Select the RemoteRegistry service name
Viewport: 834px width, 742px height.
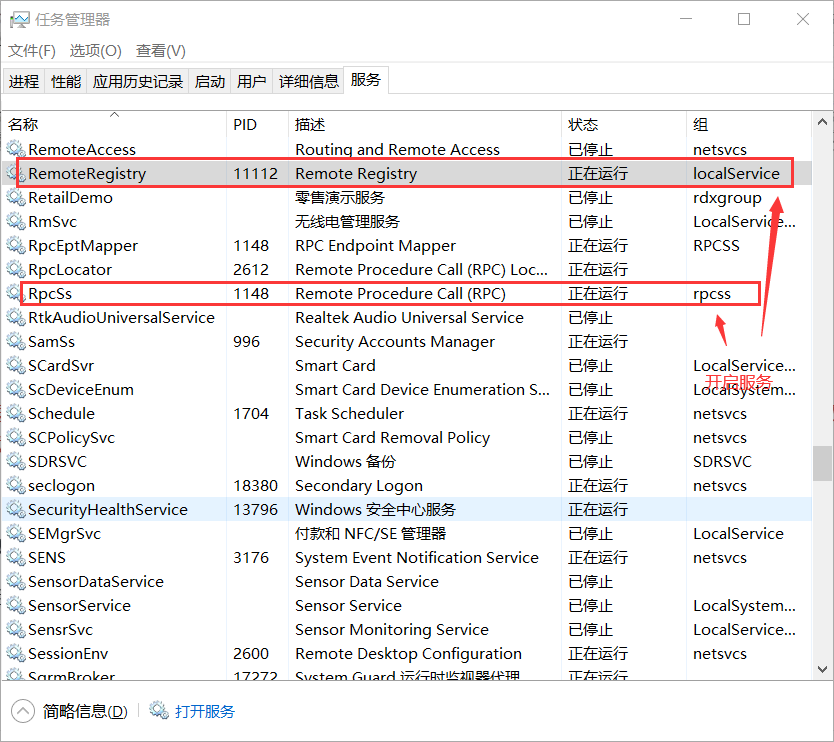pyautogui.click(x=87, y=173)
